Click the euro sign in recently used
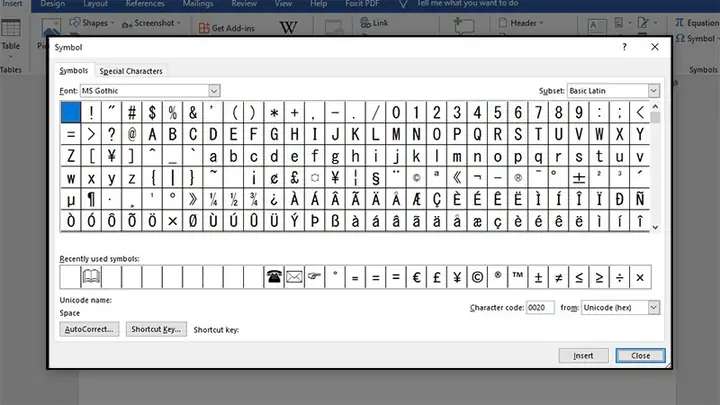 click(x=416, y=277)
